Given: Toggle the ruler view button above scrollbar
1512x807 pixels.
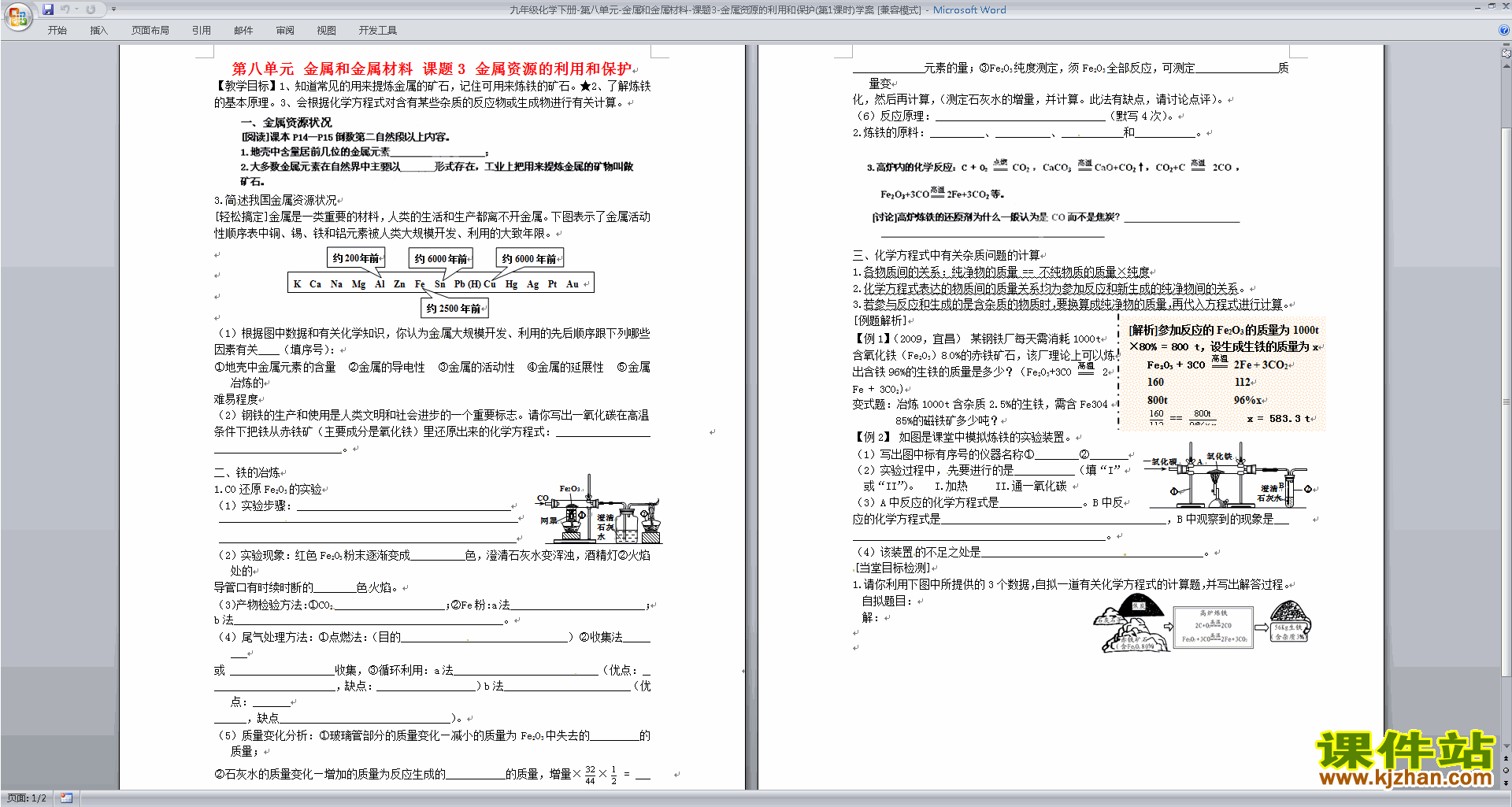Looking at the screenshot, I should (x=1506, y=54).
